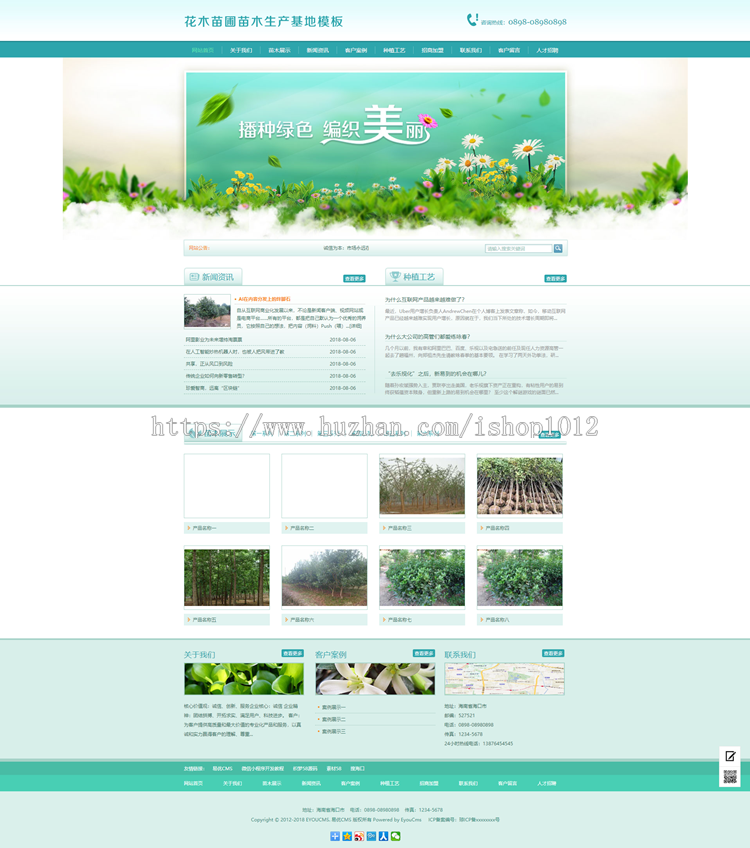Click the 新闻资讯 section heading icon
Viewport: 750px width, 848px height.
(194, 277)
